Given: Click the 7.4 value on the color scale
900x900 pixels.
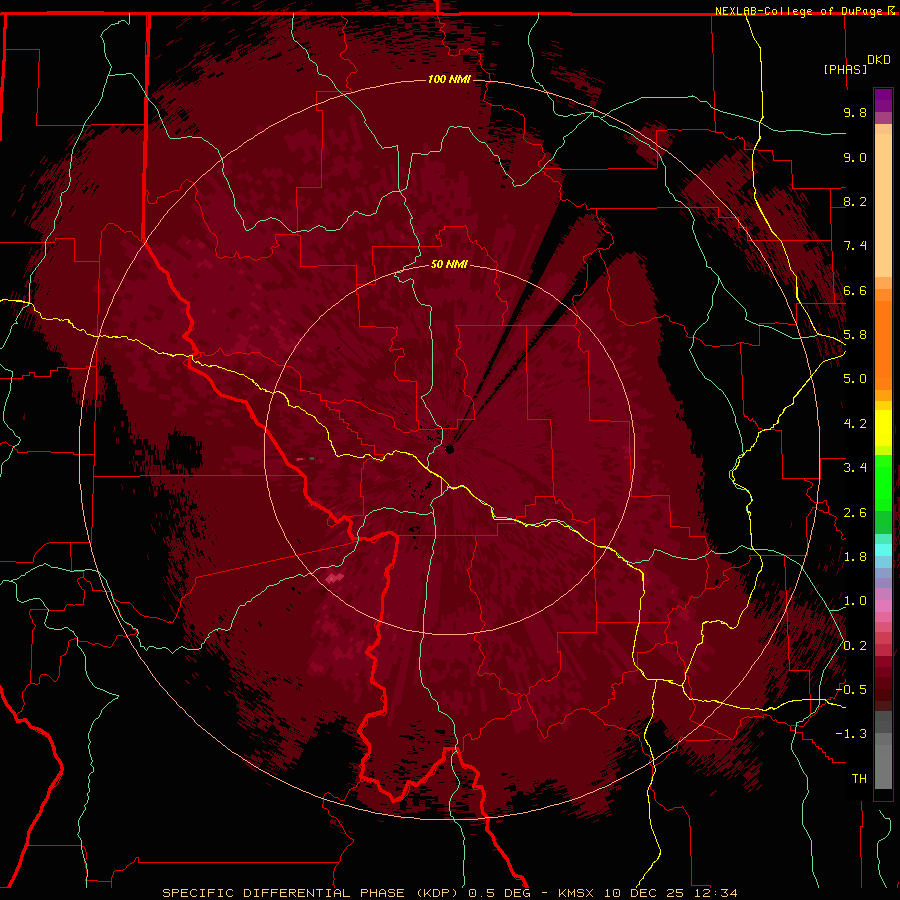Looking at the screenshot, I should [x=855, y=246].
